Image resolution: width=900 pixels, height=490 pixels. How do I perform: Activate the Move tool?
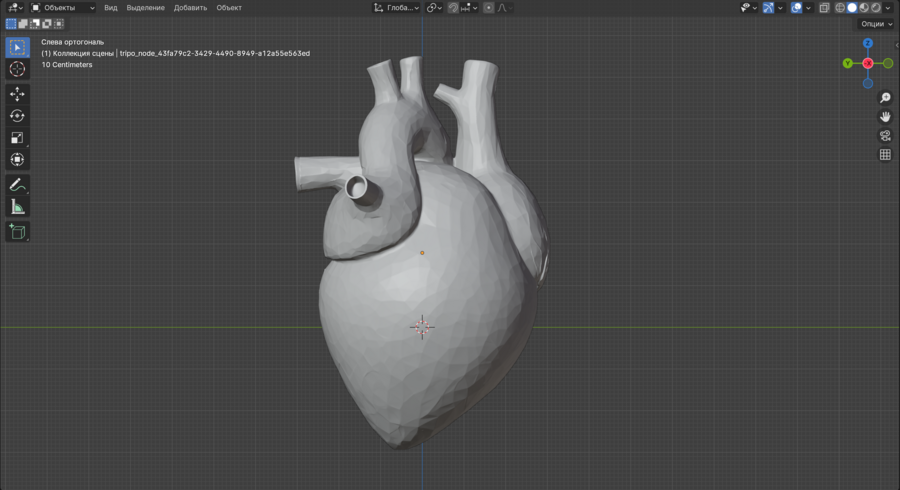17,94
